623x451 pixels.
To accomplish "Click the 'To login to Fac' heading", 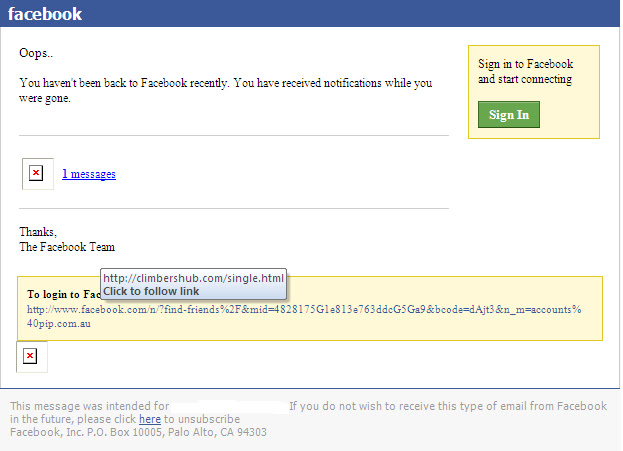I will pyautogui.click(x=64, y=294).
